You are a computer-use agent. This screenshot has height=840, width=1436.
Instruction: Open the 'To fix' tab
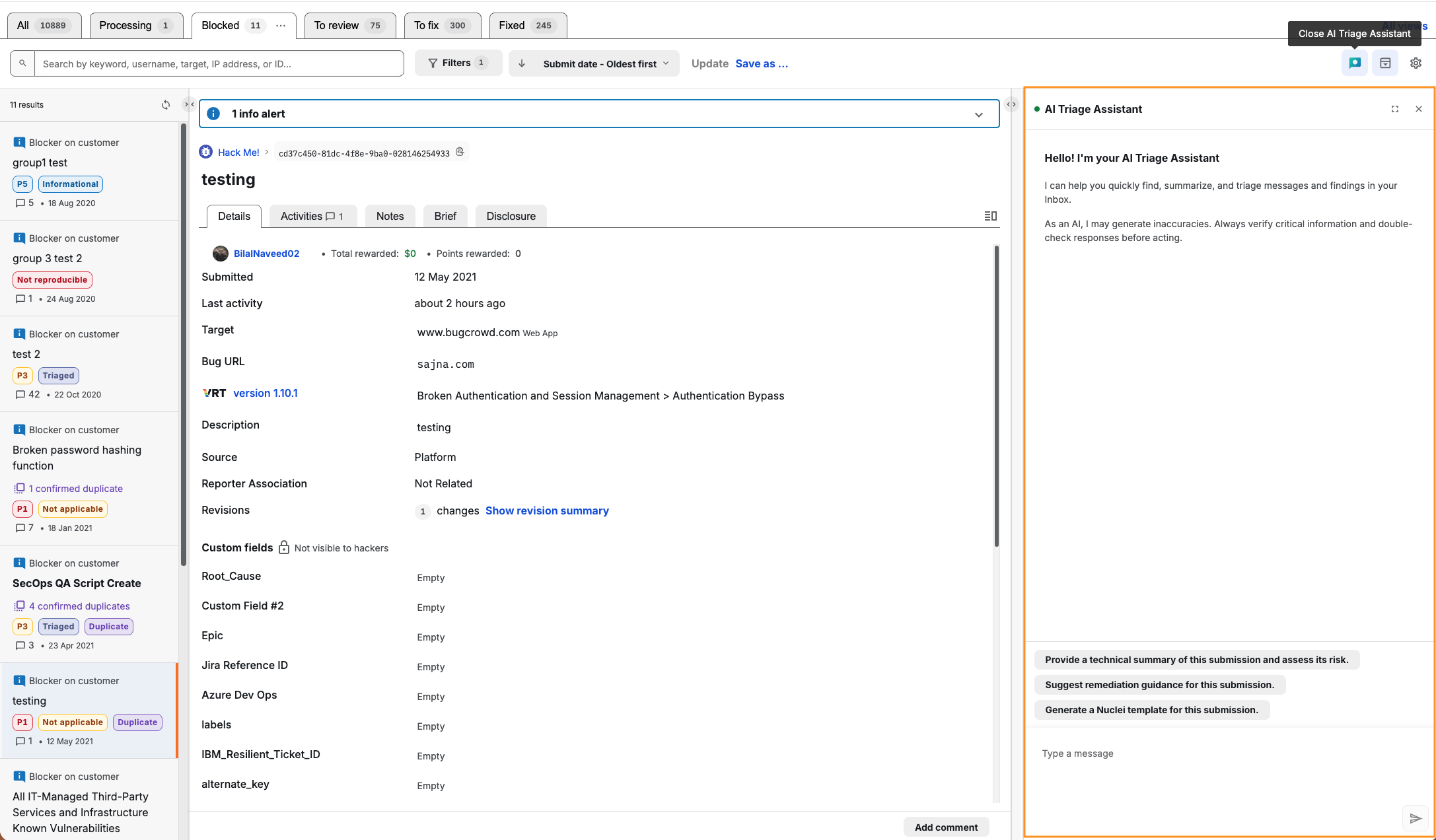(443, 25)
